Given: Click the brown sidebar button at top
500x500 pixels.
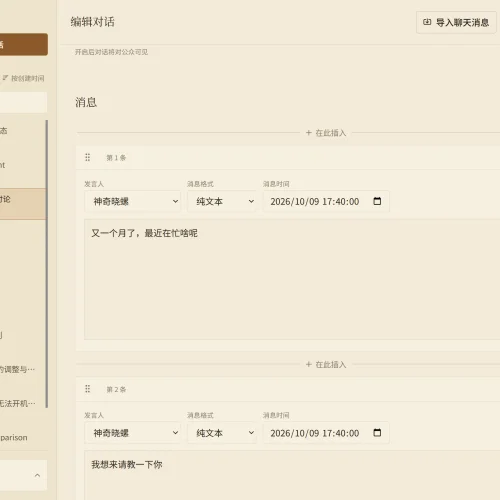Looking at the screenshot, I should coord(24,44).
